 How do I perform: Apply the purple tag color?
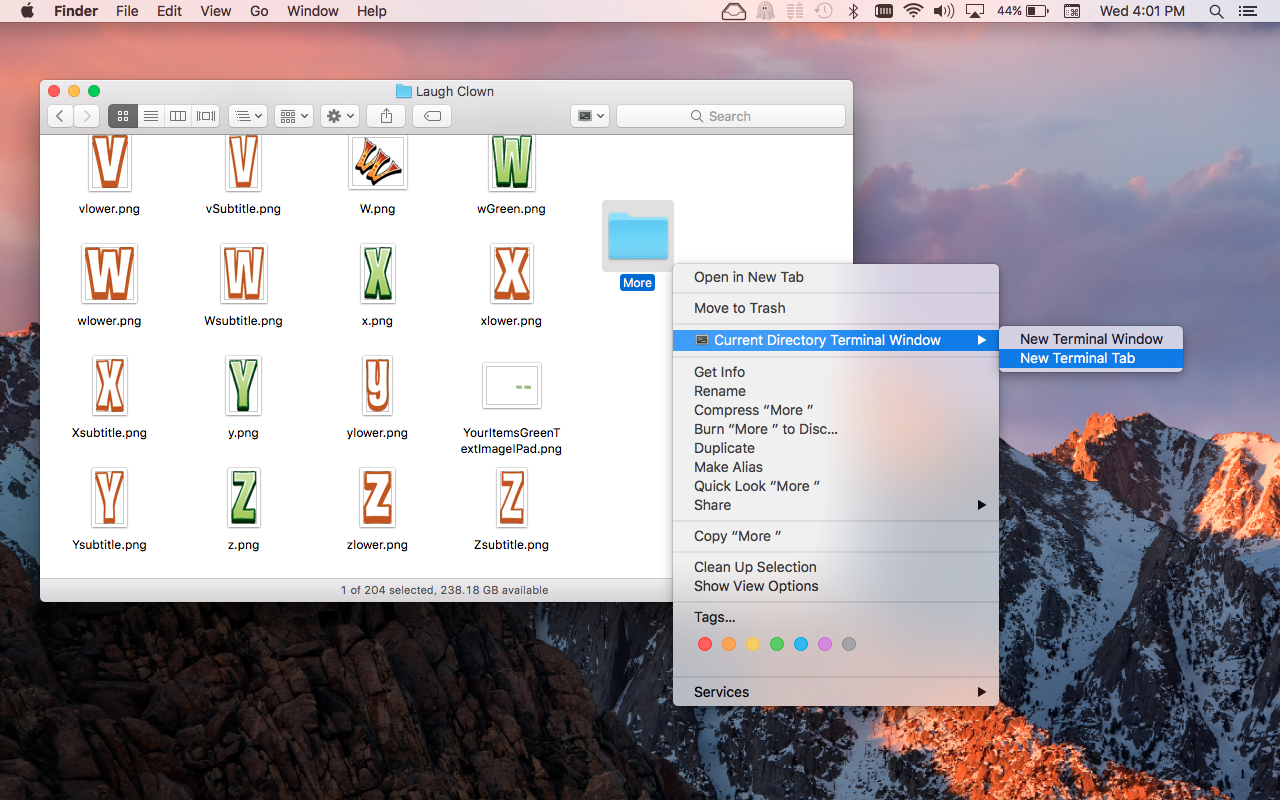pos(825,644)
